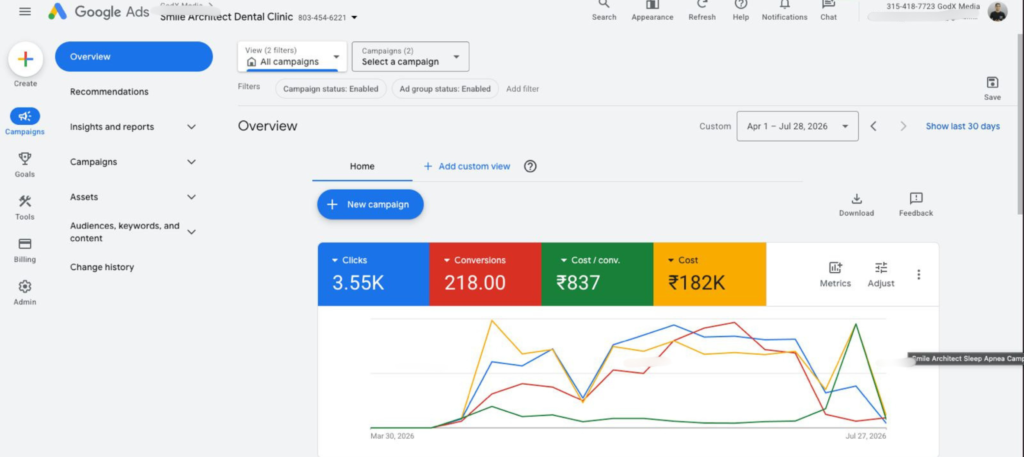Viewport: 1024px width, 457px height.
Task: Download the overview report
Action: tap(856, 204)
